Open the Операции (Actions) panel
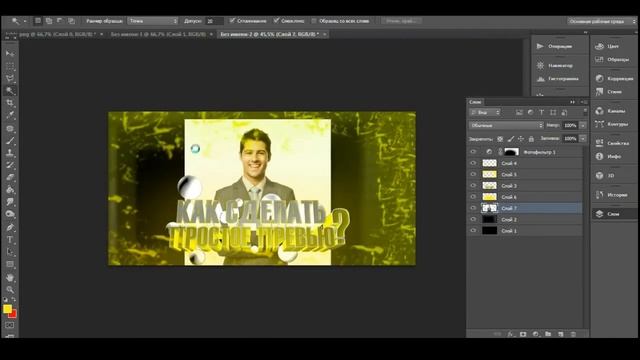 pos(560,46)
